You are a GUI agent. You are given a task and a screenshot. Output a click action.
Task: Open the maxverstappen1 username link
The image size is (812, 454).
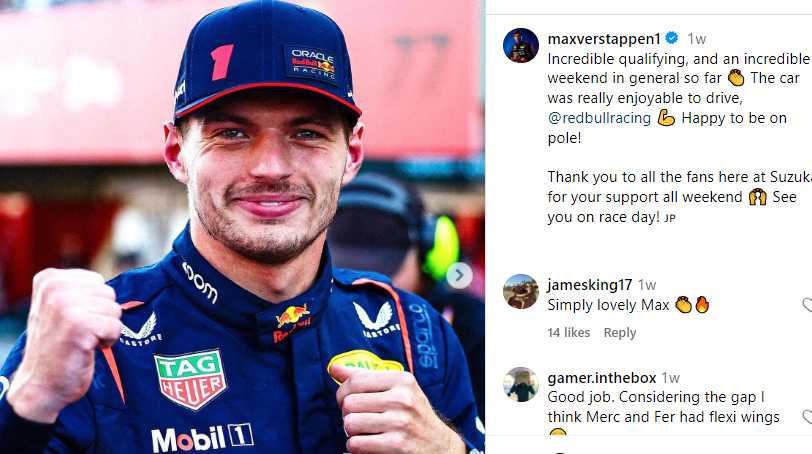604,39
